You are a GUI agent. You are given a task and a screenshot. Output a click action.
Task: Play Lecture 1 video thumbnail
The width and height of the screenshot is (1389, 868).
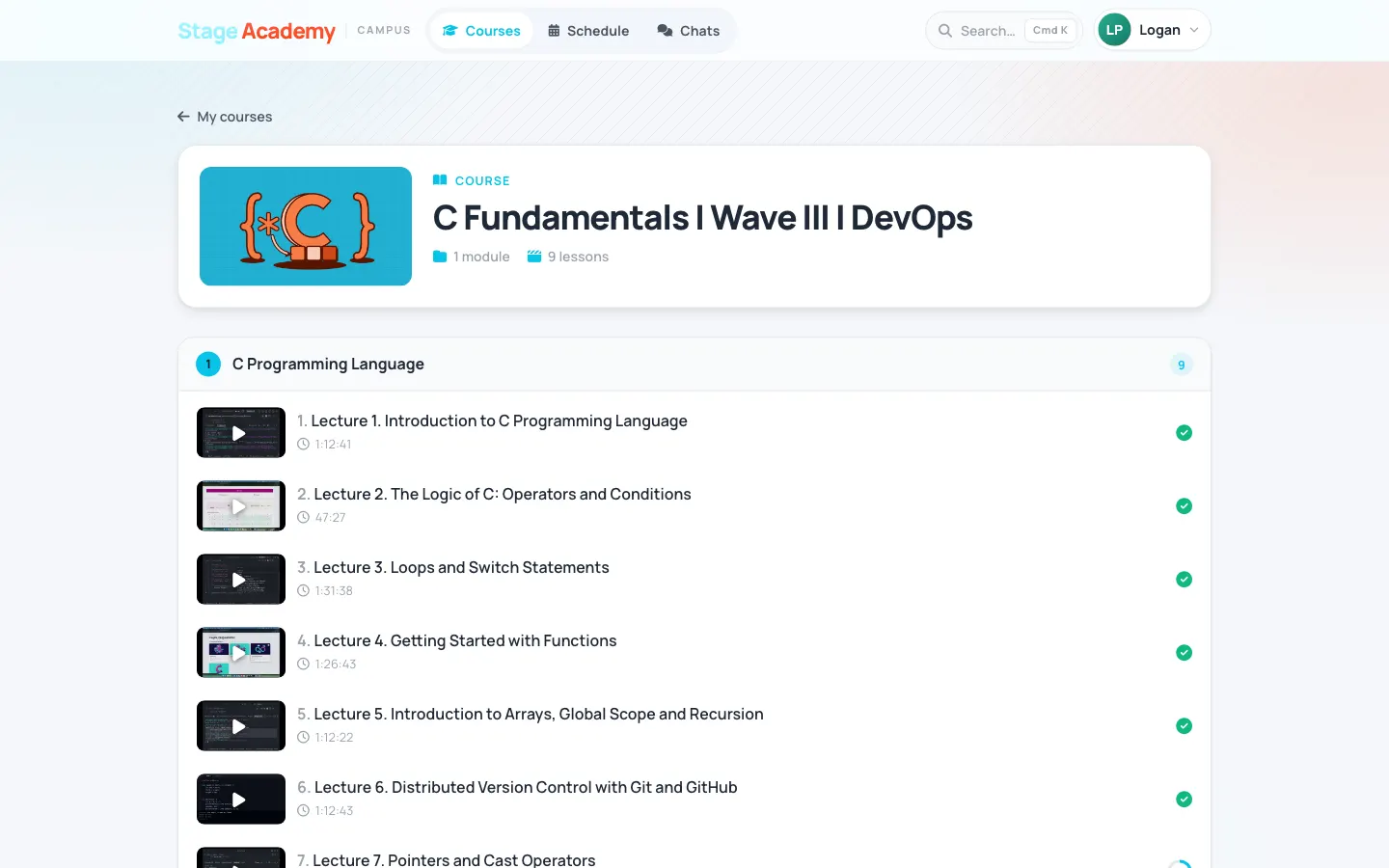point(241,433)
